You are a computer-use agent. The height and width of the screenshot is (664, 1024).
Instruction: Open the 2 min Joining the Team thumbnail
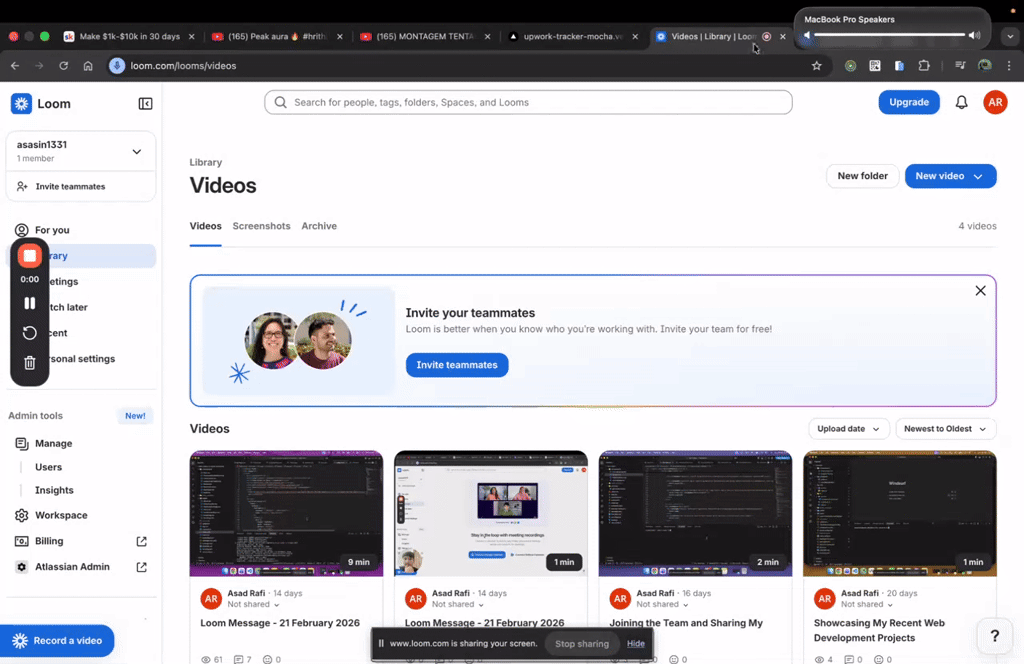tap(695, 513)
